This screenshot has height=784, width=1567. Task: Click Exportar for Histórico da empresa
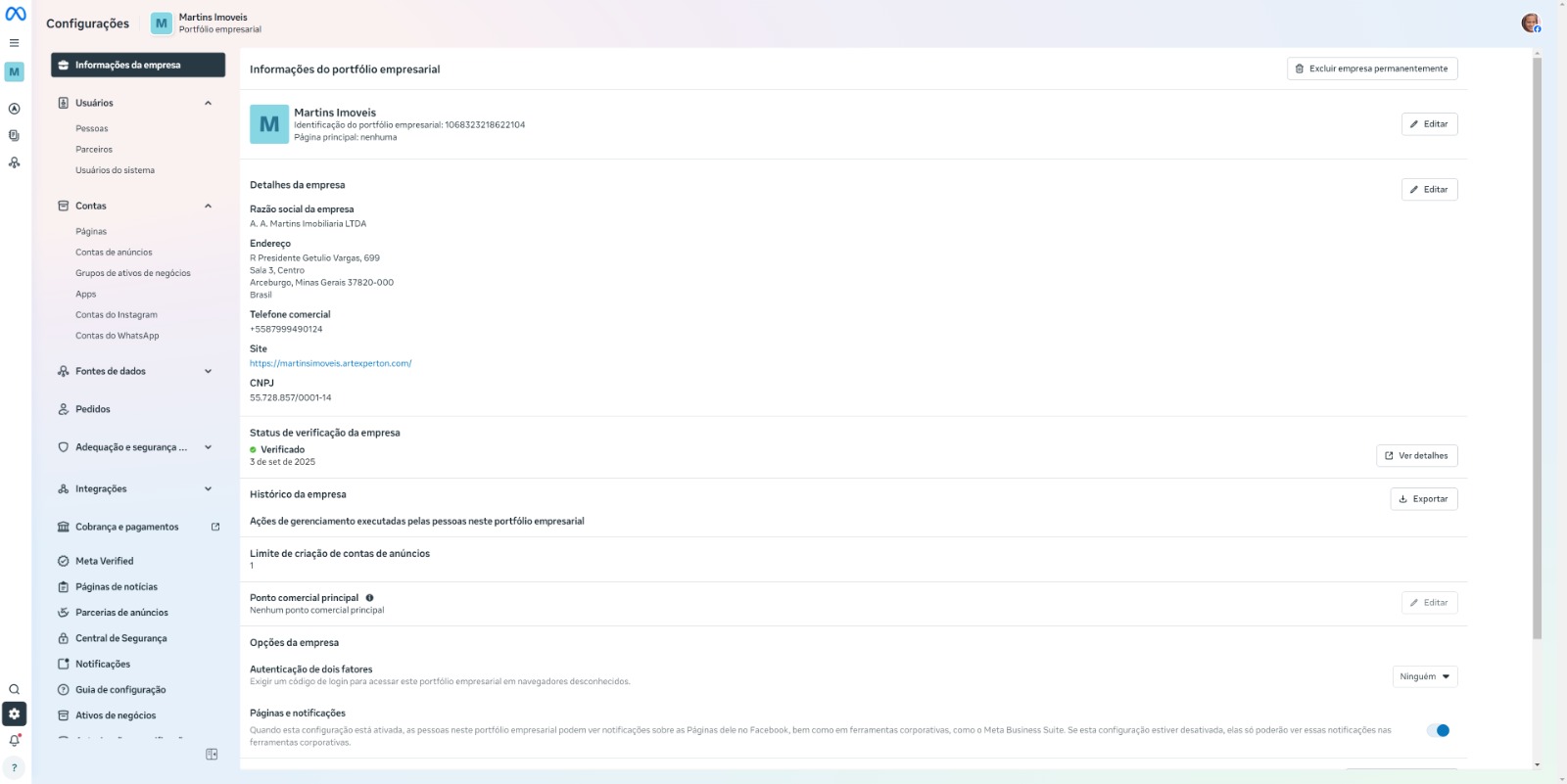pos(1424,499)
